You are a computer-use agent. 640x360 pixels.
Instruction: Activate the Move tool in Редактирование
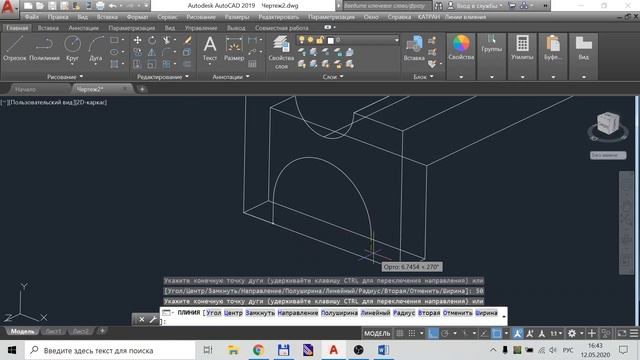[x=138, y=40]
